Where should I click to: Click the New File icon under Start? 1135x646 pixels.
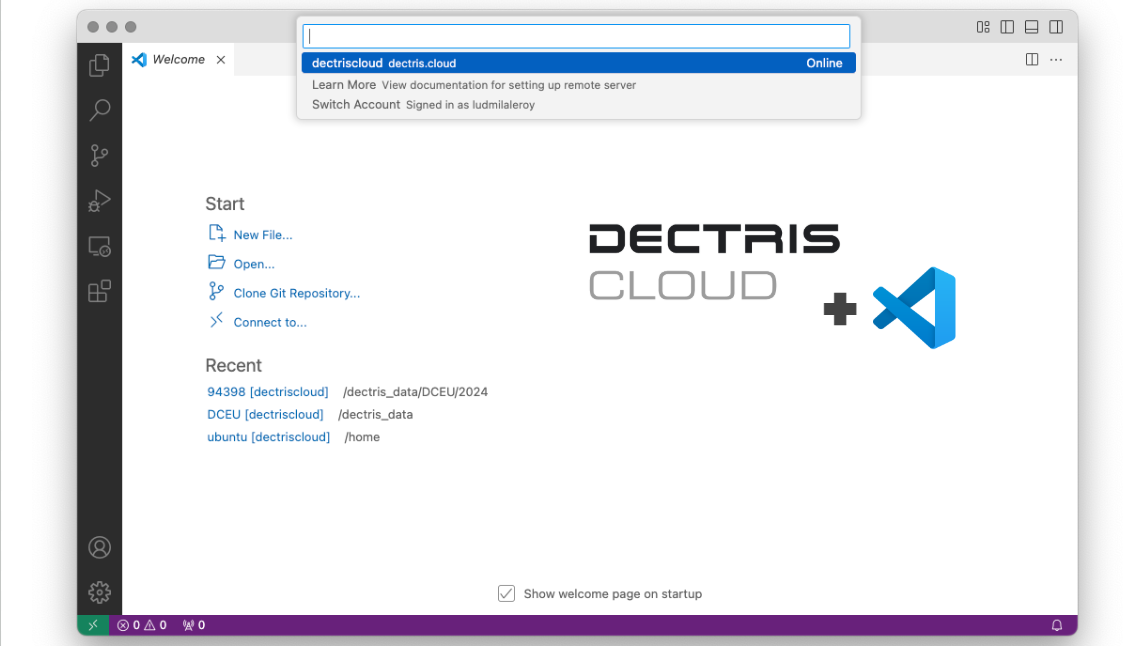click(x=216, y=233)
